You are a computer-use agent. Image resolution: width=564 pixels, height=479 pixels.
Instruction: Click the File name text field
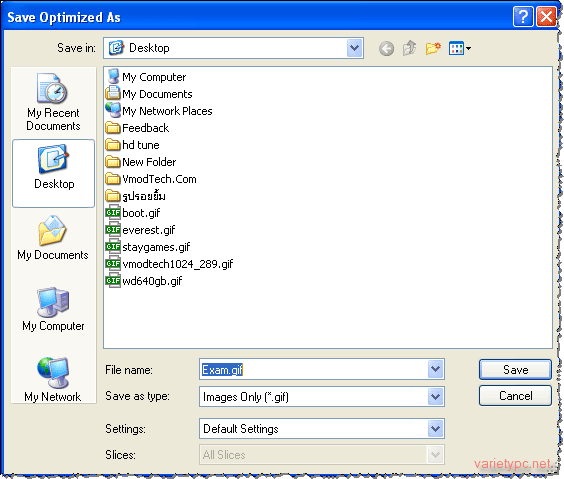(x=314, y=369)
